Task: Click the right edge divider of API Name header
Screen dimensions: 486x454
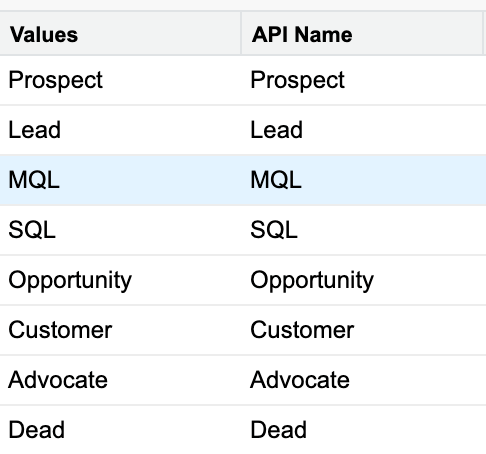Action: coord(483,33)
